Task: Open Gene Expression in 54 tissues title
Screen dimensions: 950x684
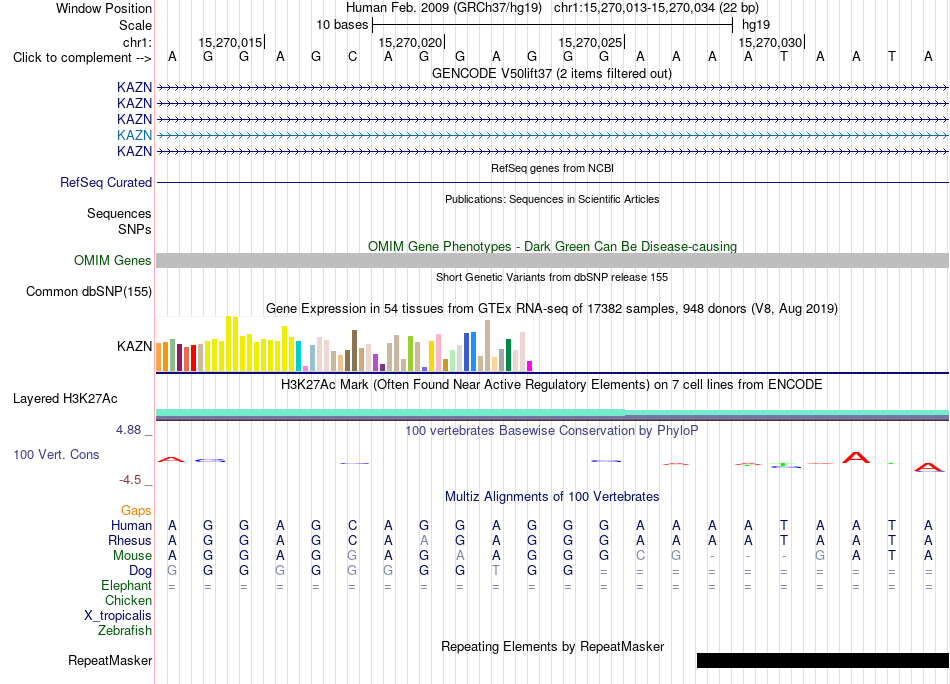Action: pyautogui.click(x=552, y=308)
